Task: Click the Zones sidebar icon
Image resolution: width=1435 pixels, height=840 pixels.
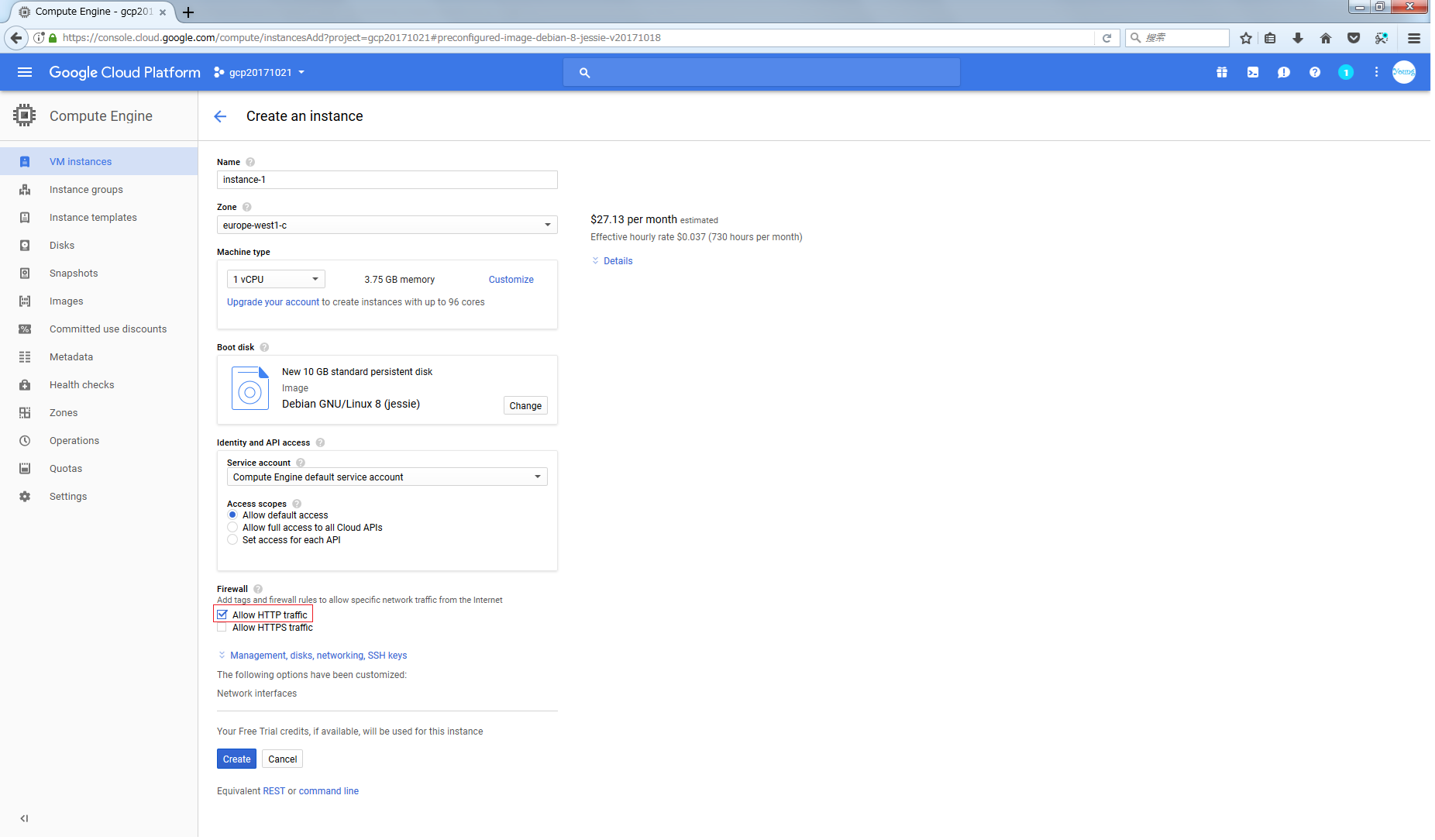Action: coord(25,413)
